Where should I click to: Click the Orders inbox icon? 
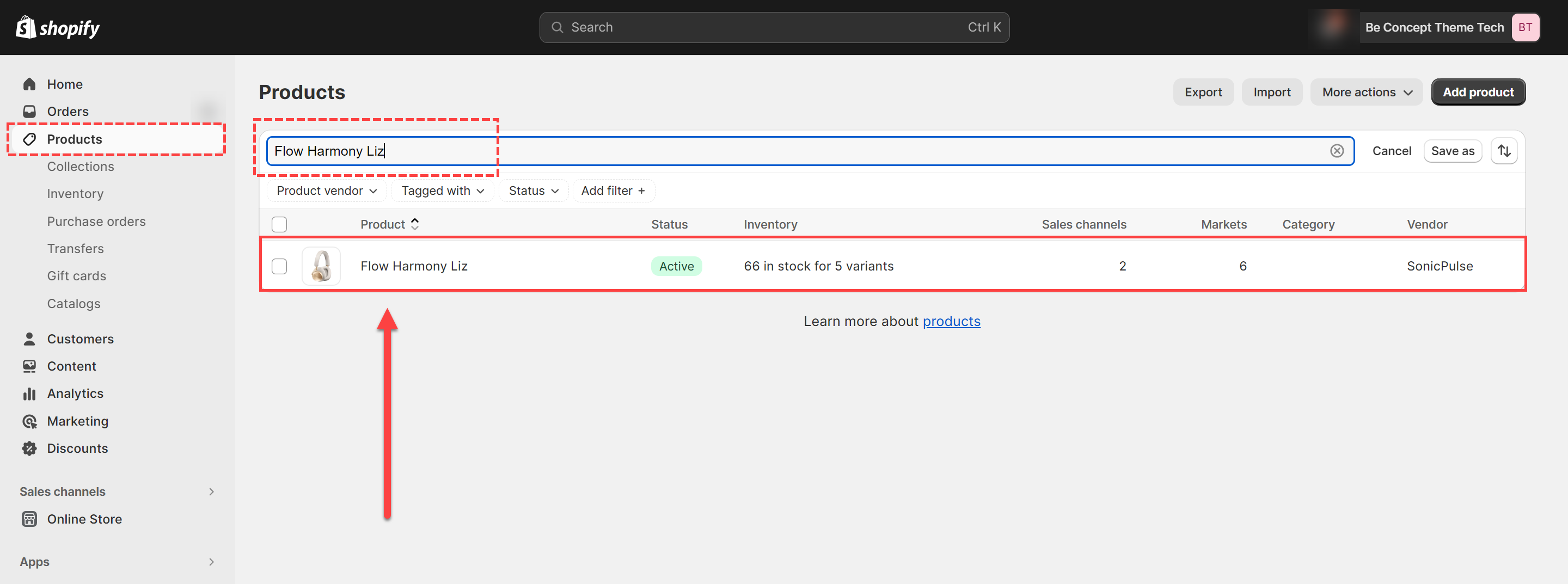(29, 112)
